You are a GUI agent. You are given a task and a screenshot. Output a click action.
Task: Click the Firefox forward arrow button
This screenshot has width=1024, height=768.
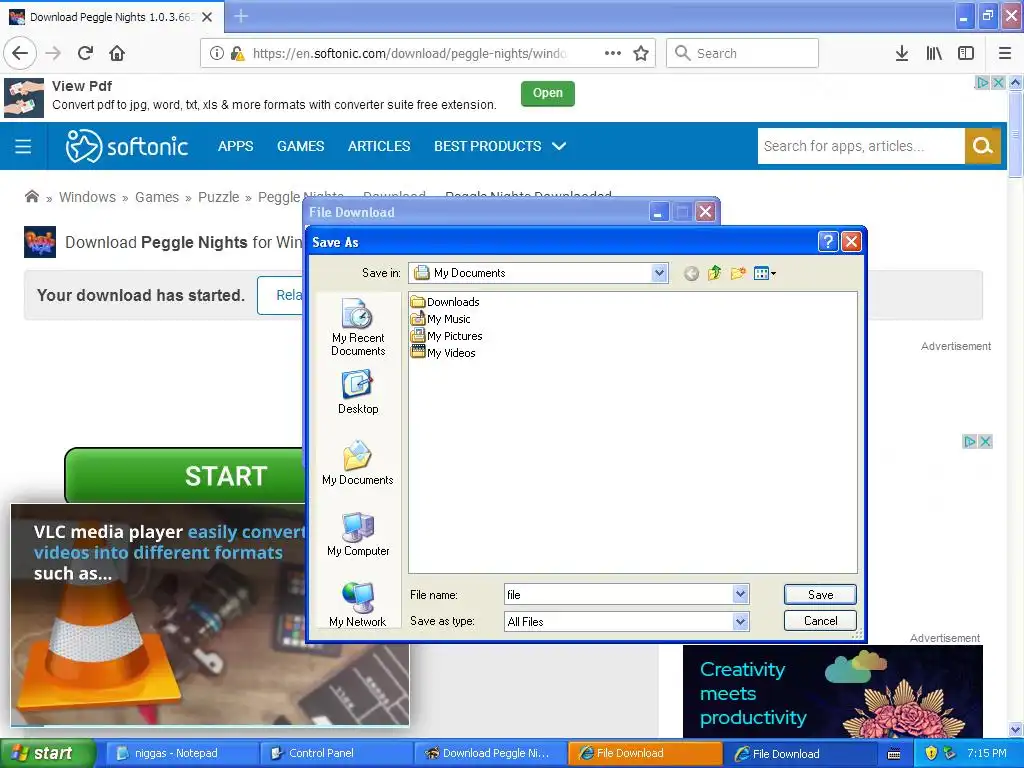[x=53, y=54]
